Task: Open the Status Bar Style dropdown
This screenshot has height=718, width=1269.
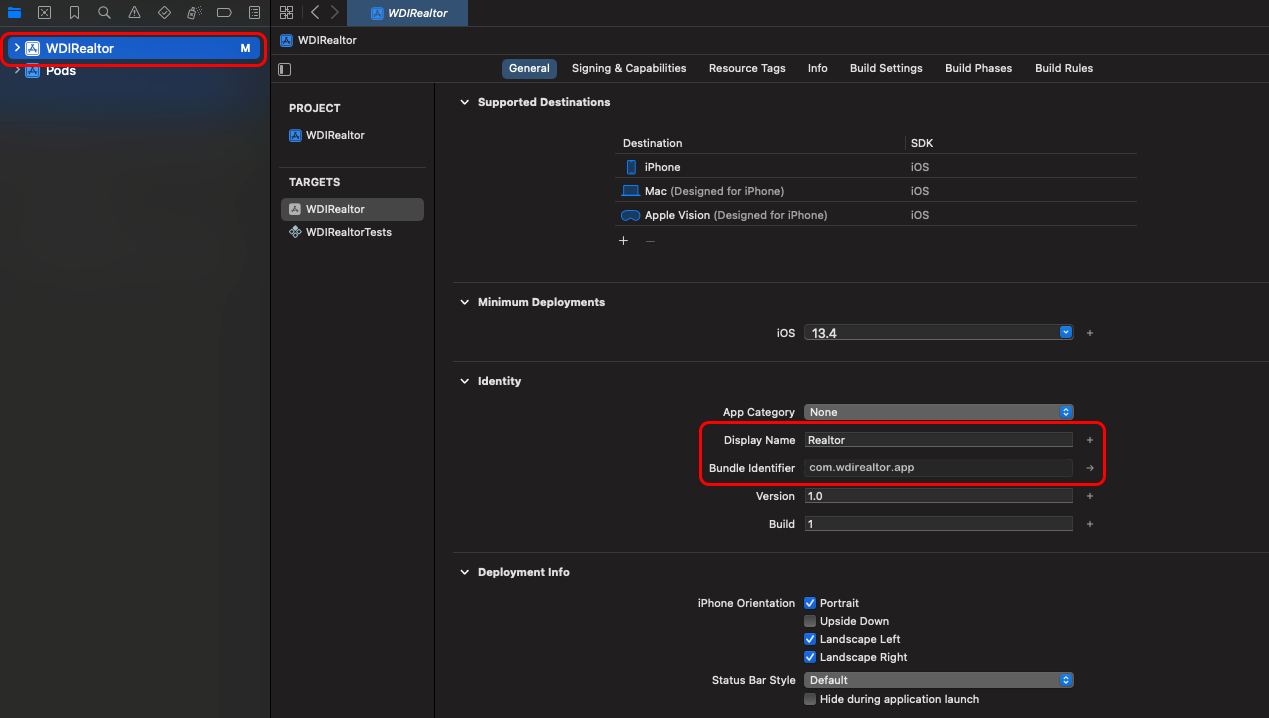Action: 938,680
